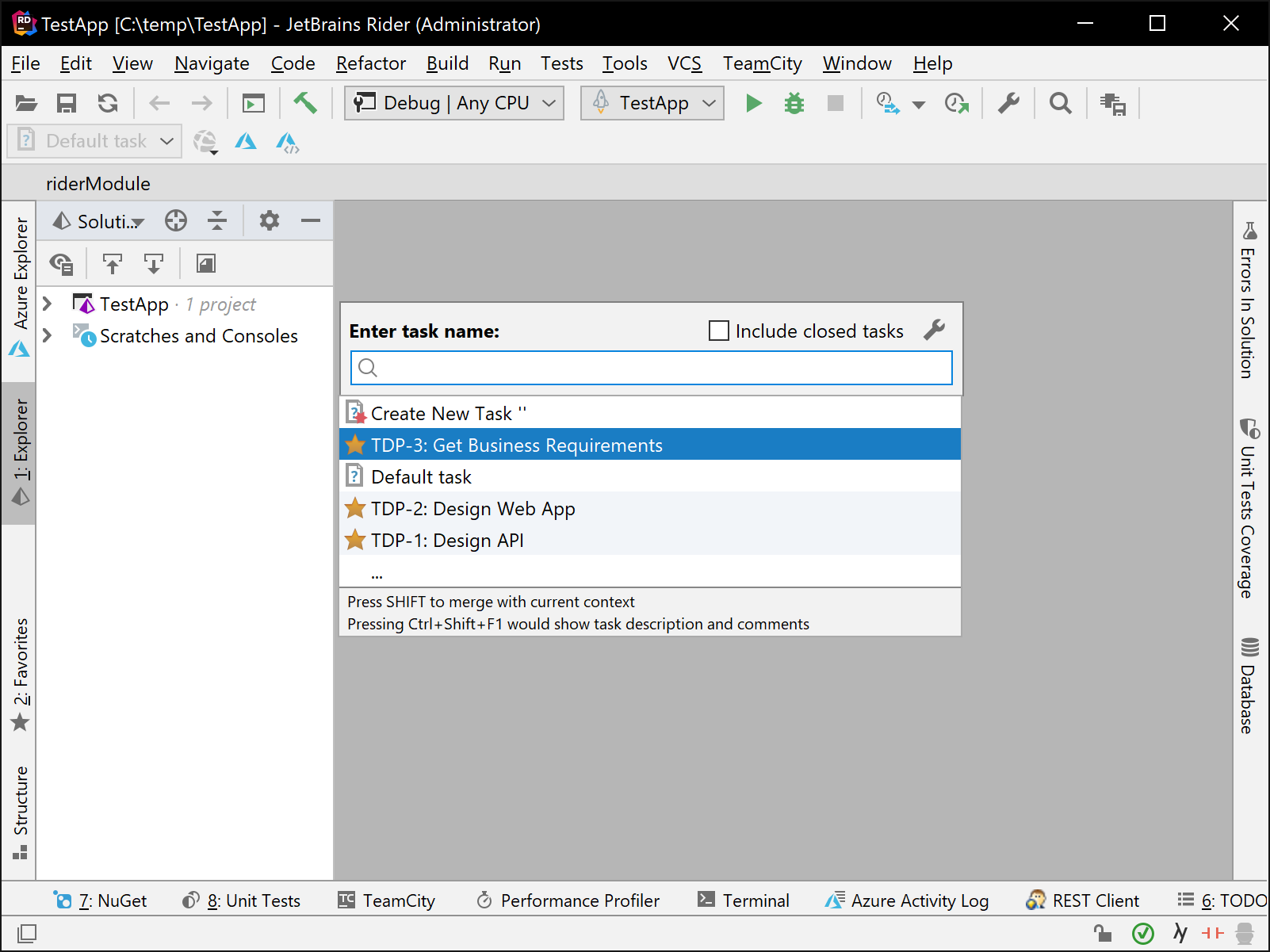The image size is (1270, 952).
Task: Open Solution view selector dropdown
Action: pyautogui.click(x=99, y=221)
